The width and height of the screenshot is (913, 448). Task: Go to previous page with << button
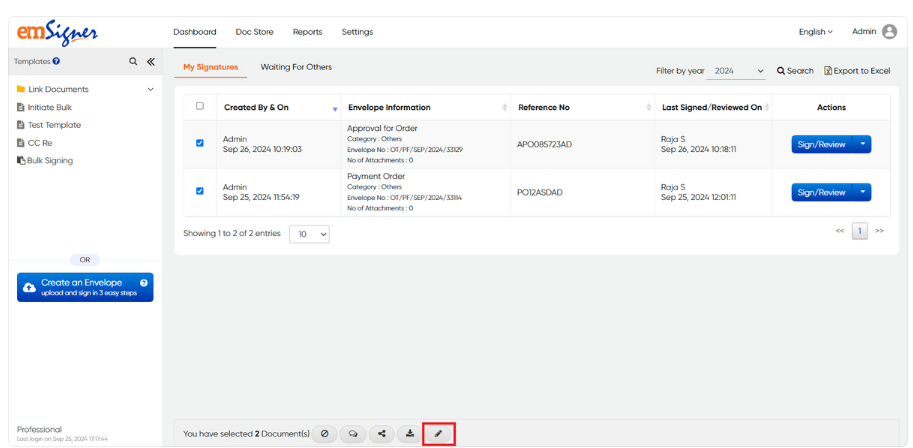click(x=840, y=231)
